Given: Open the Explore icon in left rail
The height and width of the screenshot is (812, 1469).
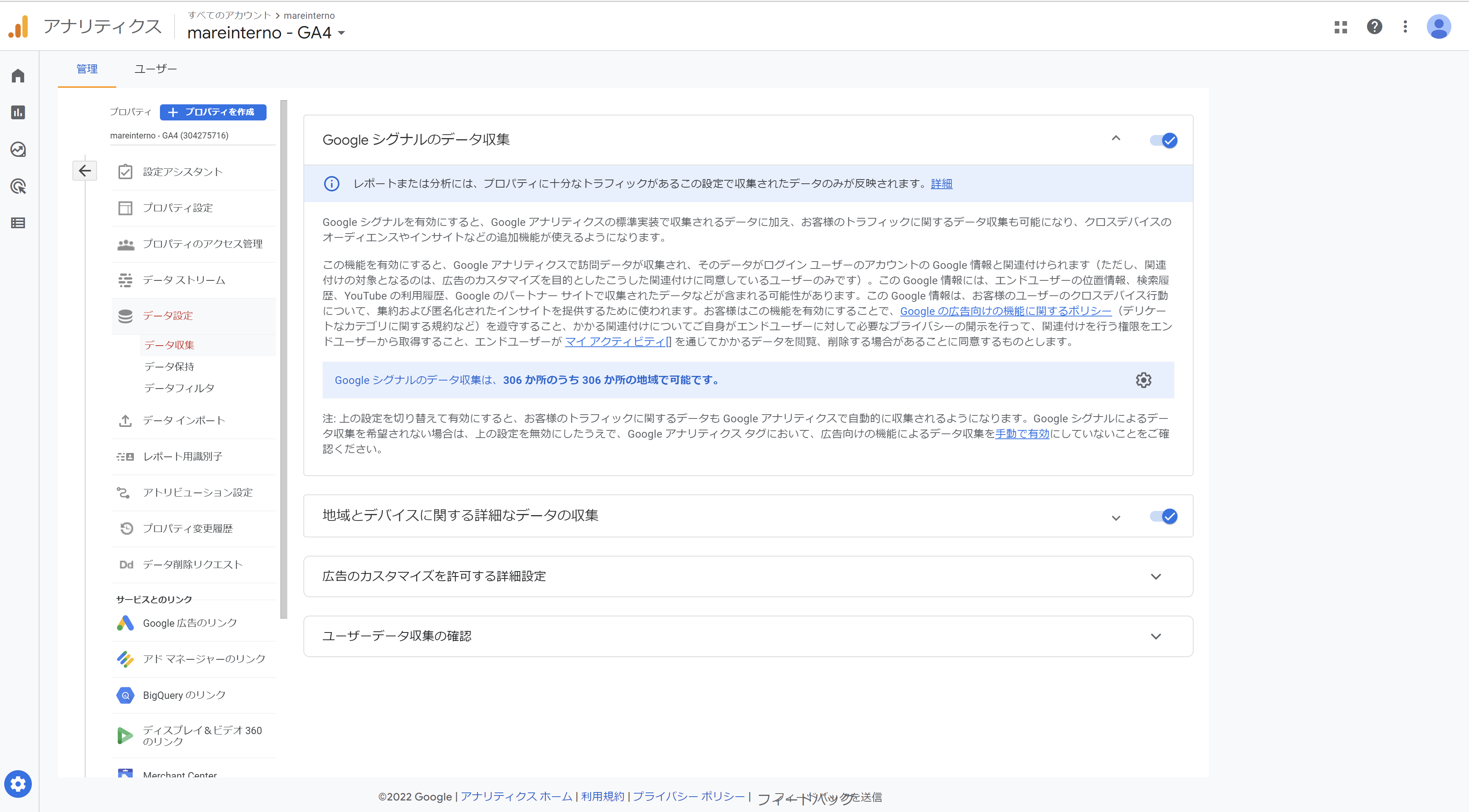Looking at the screenshot, I should 18,150.
